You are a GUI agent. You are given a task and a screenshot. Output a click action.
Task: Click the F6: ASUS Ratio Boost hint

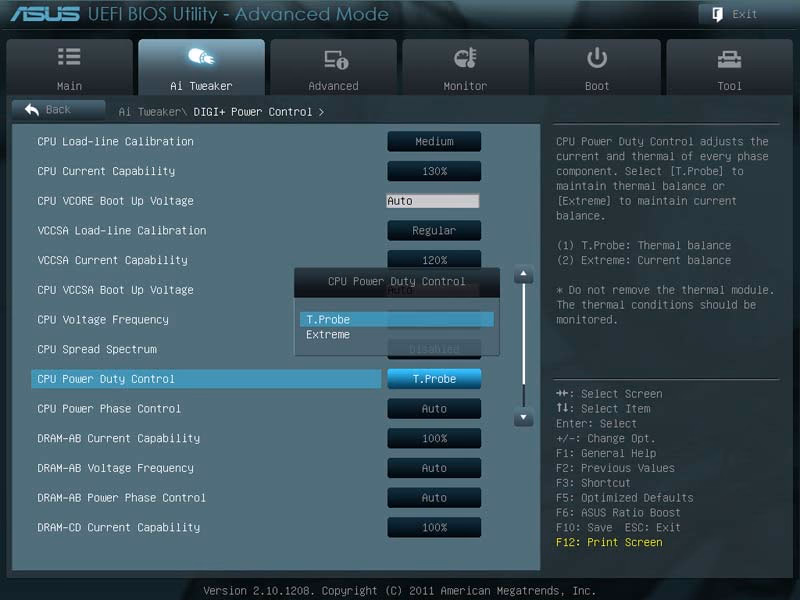coord(618,512)
